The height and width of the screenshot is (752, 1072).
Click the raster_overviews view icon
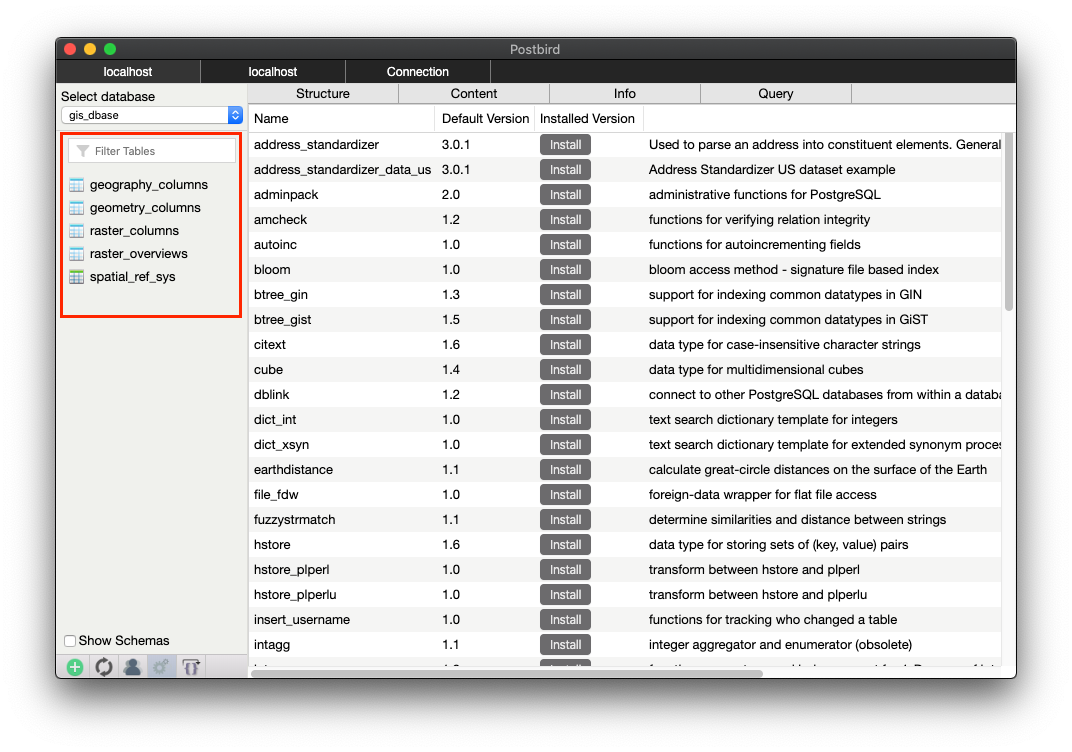77,254
